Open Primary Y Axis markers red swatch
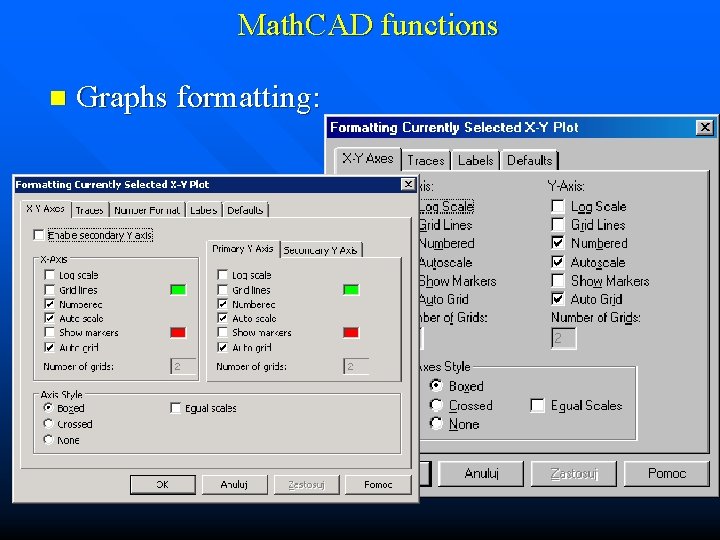Viewport: 720px width, 540px height. (x=351, y=332)
